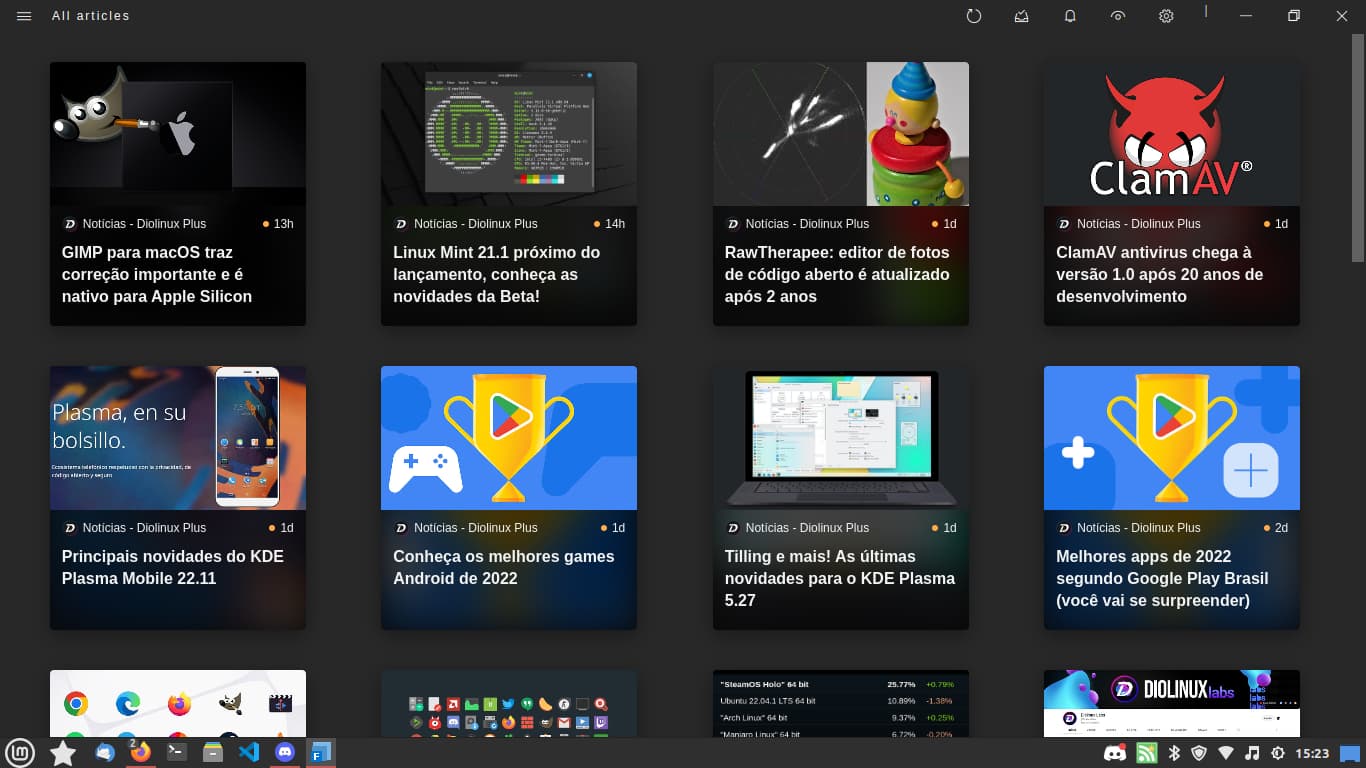This screenshot has height=768, width=1366.
Task: Read 'Linux Mint 21.1 próximo do lançamento' headline
Action: click(497, 274)
